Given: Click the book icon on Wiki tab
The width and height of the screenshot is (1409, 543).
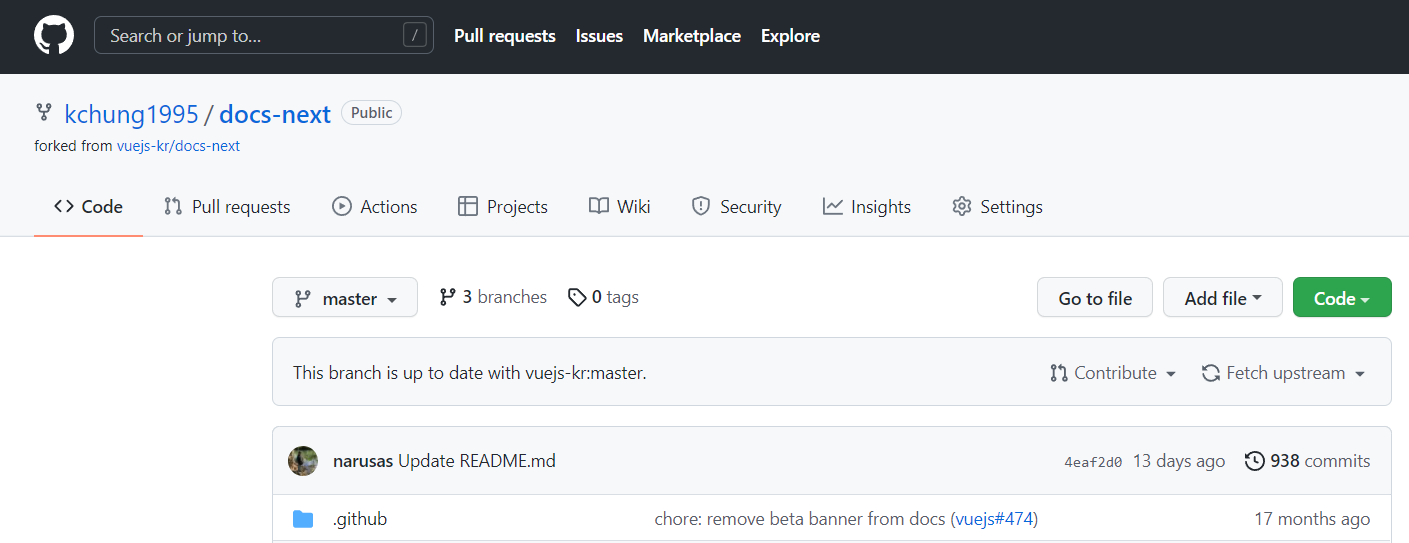Looking at the screenshot, I should point(599,206).
